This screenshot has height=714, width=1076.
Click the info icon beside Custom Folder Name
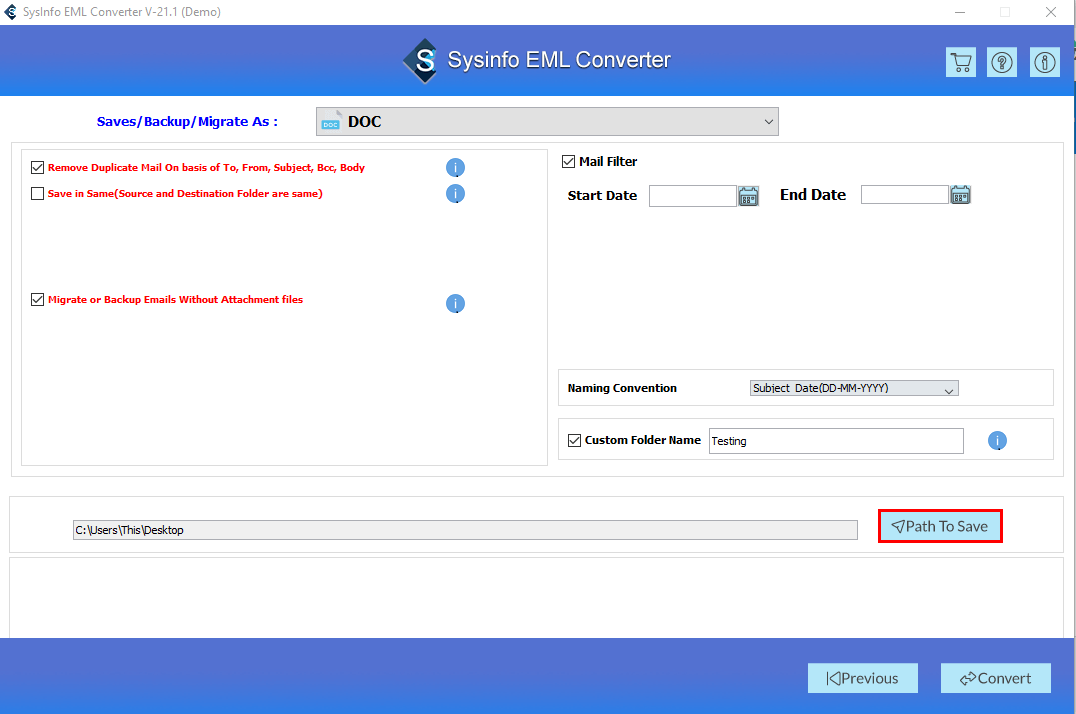(x=997, y=440)
